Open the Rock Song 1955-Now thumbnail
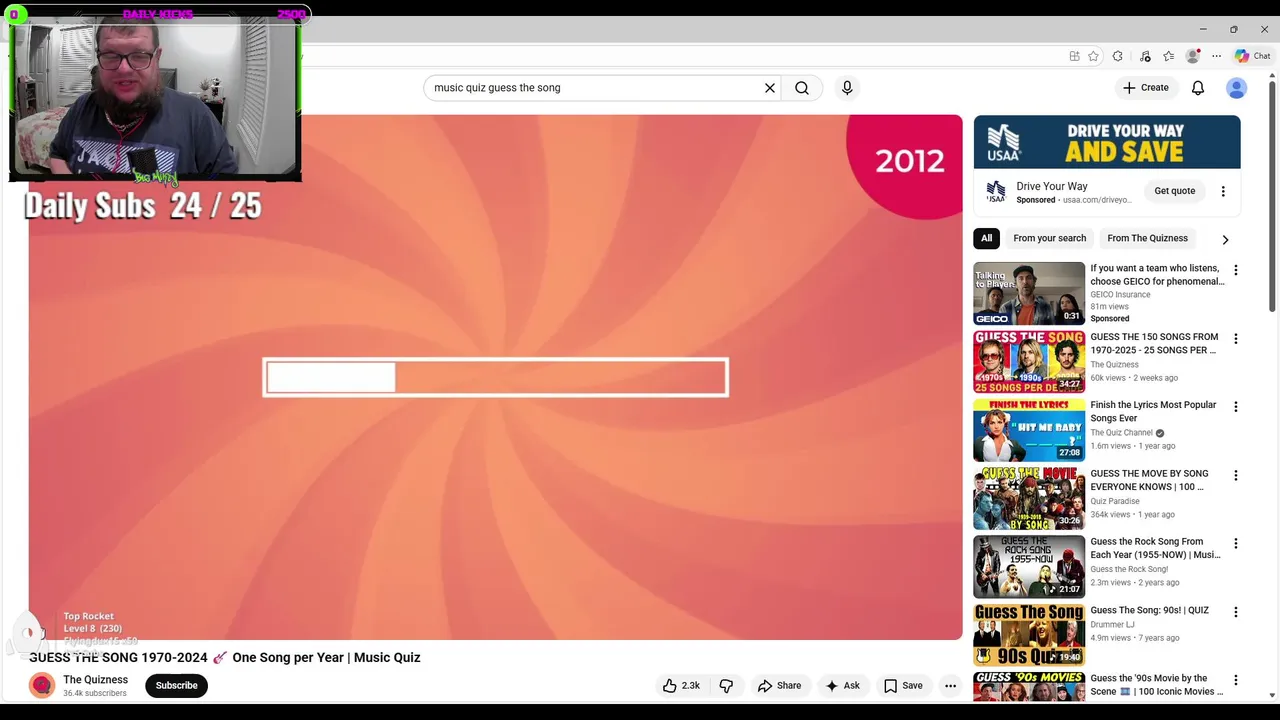 click(x=1029, y=567)
